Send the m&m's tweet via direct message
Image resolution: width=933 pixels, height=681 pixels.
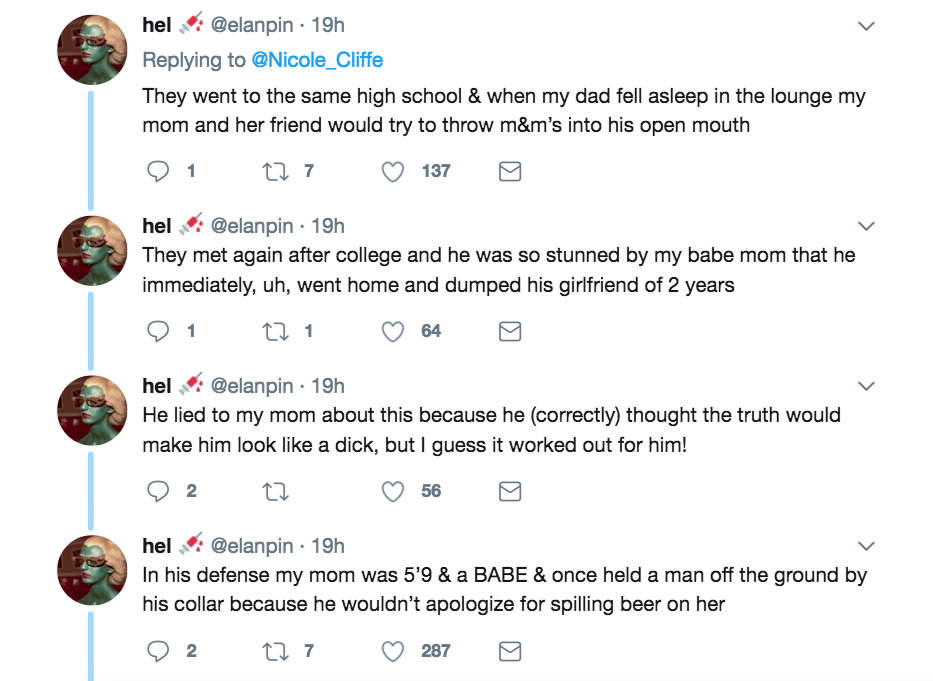pos(509,172)
